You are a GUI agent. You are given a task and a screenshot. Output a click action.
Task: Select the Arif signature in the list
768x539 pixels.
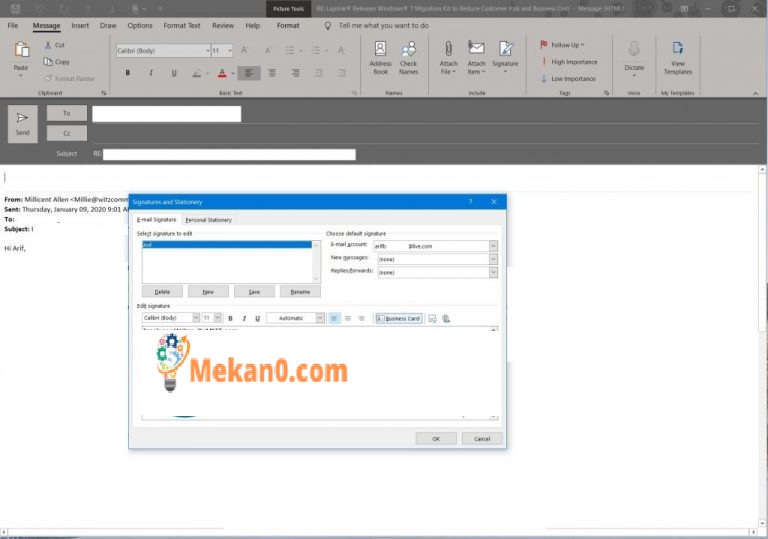[x=227, y=245]
